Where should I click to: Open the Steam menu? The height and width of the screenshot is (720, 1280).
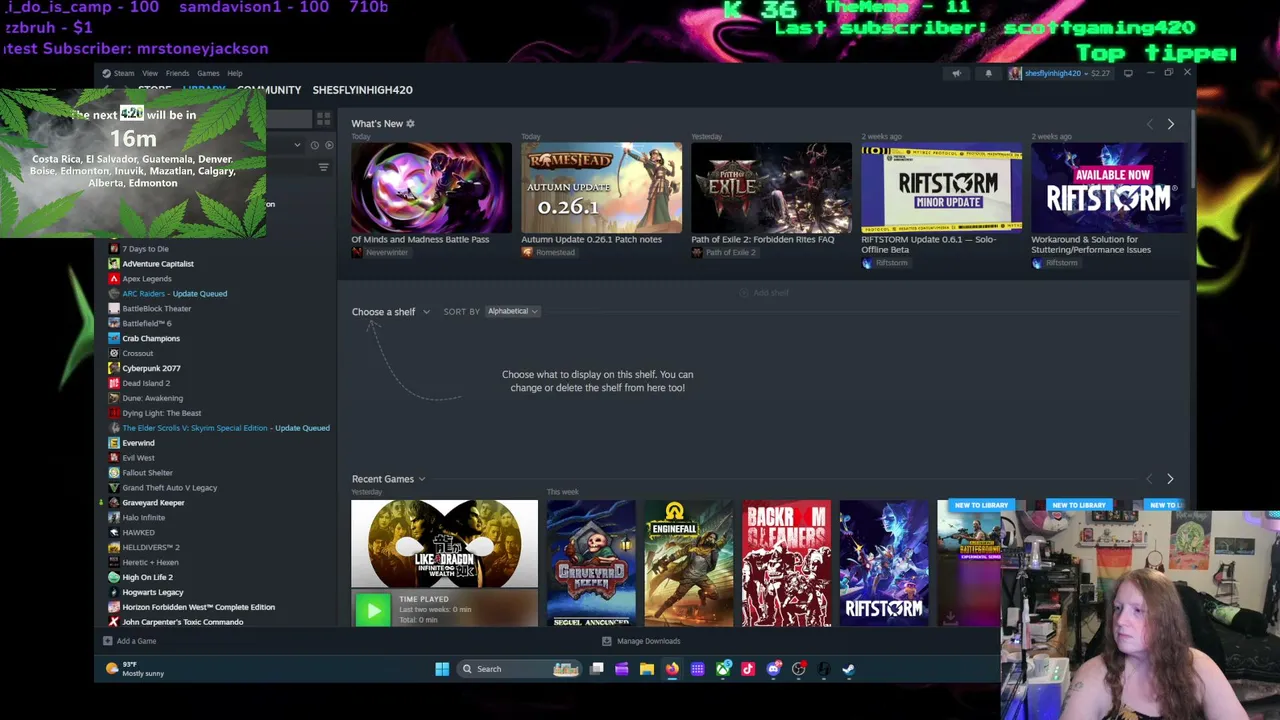pos(124,73)
